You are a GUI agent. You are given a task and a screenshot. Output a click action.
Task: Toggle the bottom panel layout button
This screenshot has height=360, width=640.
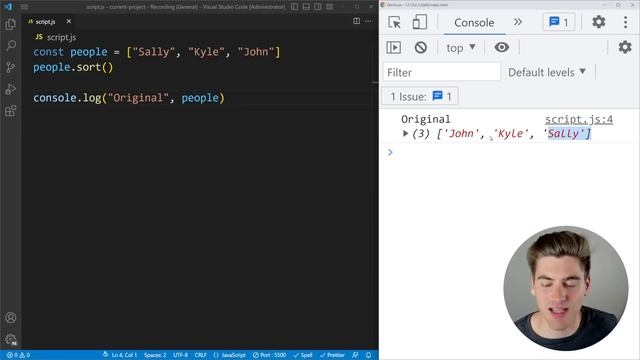pyautogui.click(x=306, y=7)
